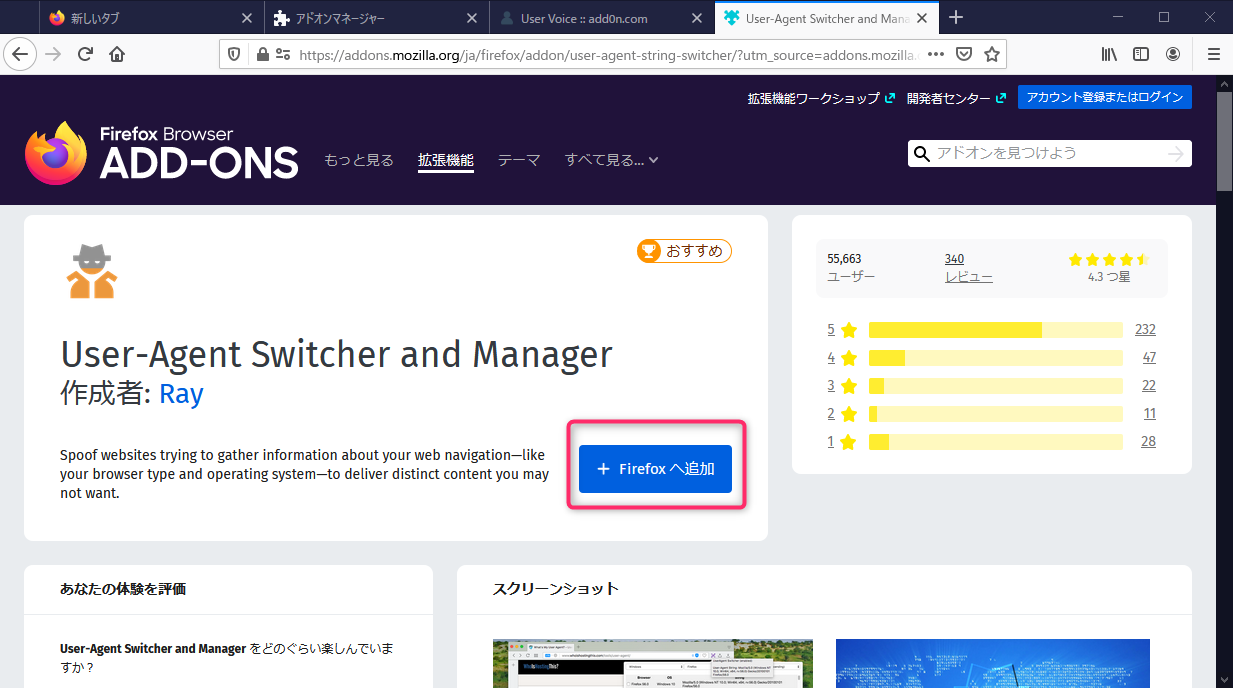Image resolution: width=1233 pixels, height=688 pixels.
Task: Open the 232 five-star reviews count
Action: [x=1145, y=330]
